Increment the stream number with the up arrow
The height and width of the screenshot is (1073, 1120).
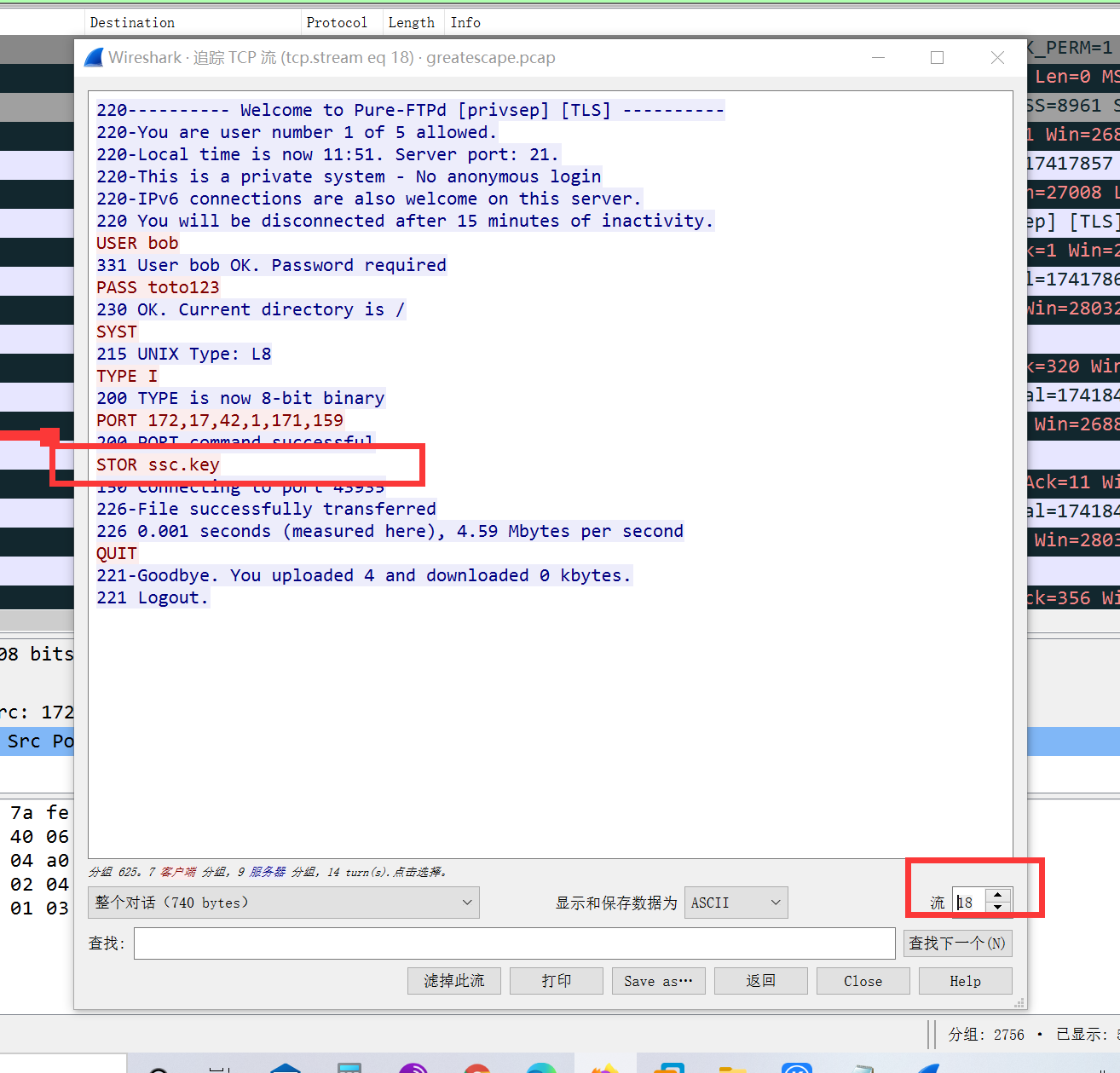[998, 896]
